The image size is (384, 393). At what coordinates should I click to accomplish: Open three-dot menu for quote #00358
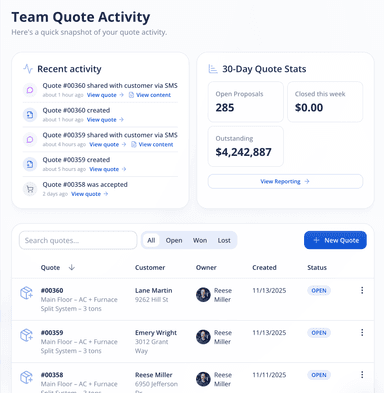pyautogui.click(x=362, y=375)
